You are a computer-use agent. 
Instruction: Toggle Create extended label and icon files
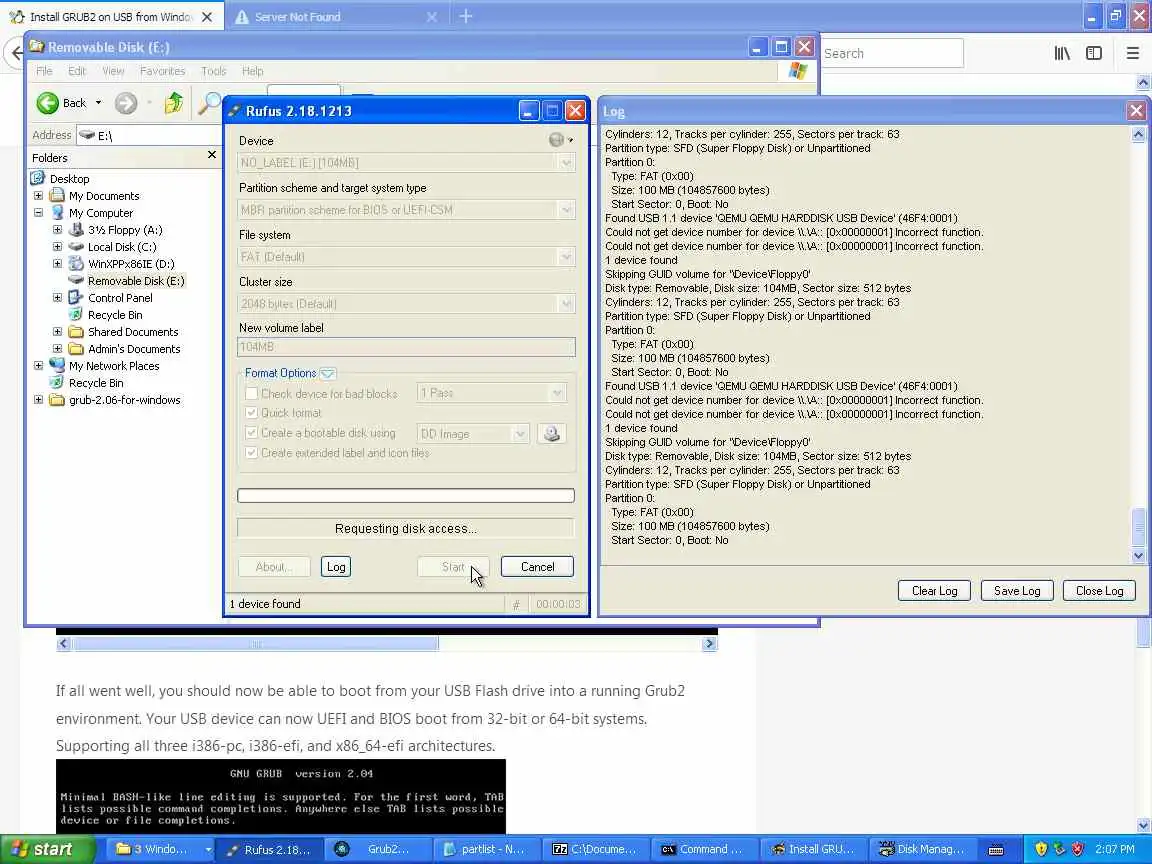251,453
